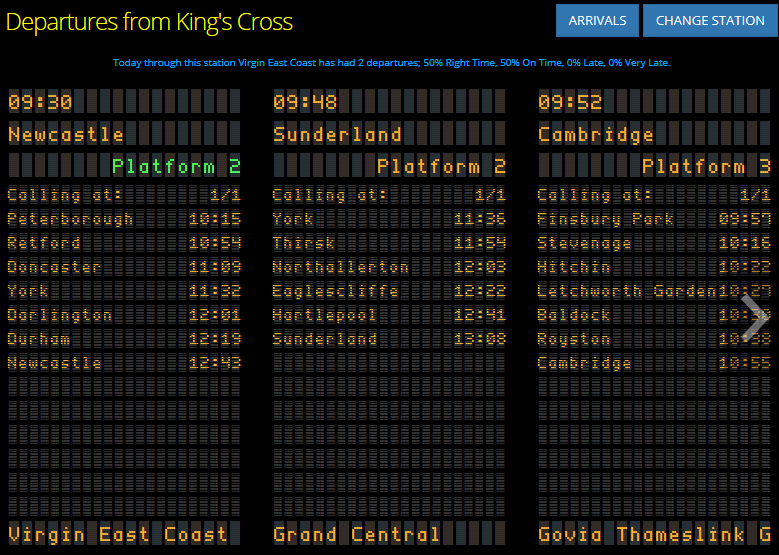Click Platform 3 on the Cambridge board
This screenshot has height=555, width=779.
706,166
